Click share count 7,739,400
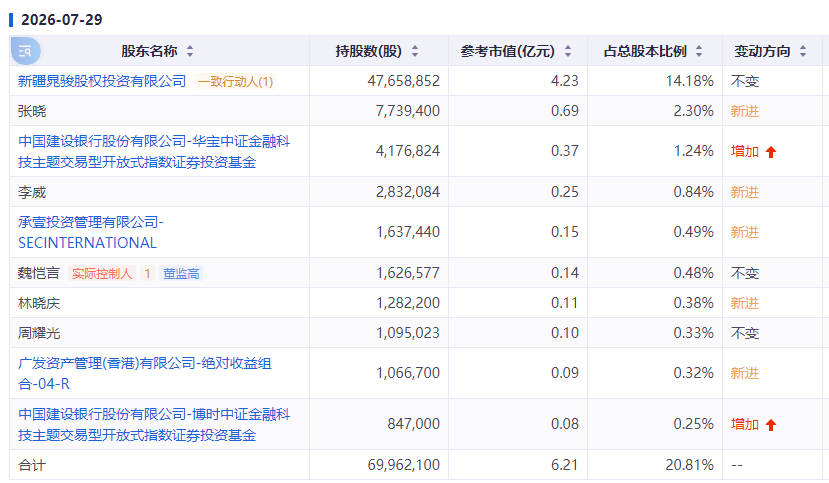The height and width of the screenshot is (483, 829). (x=408, y=111)
